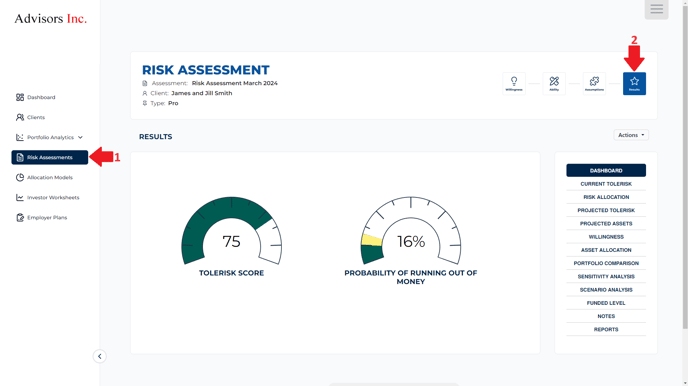Select the Results star icon step
Viewport: 688px width, 386px height.
pos(634,83)
